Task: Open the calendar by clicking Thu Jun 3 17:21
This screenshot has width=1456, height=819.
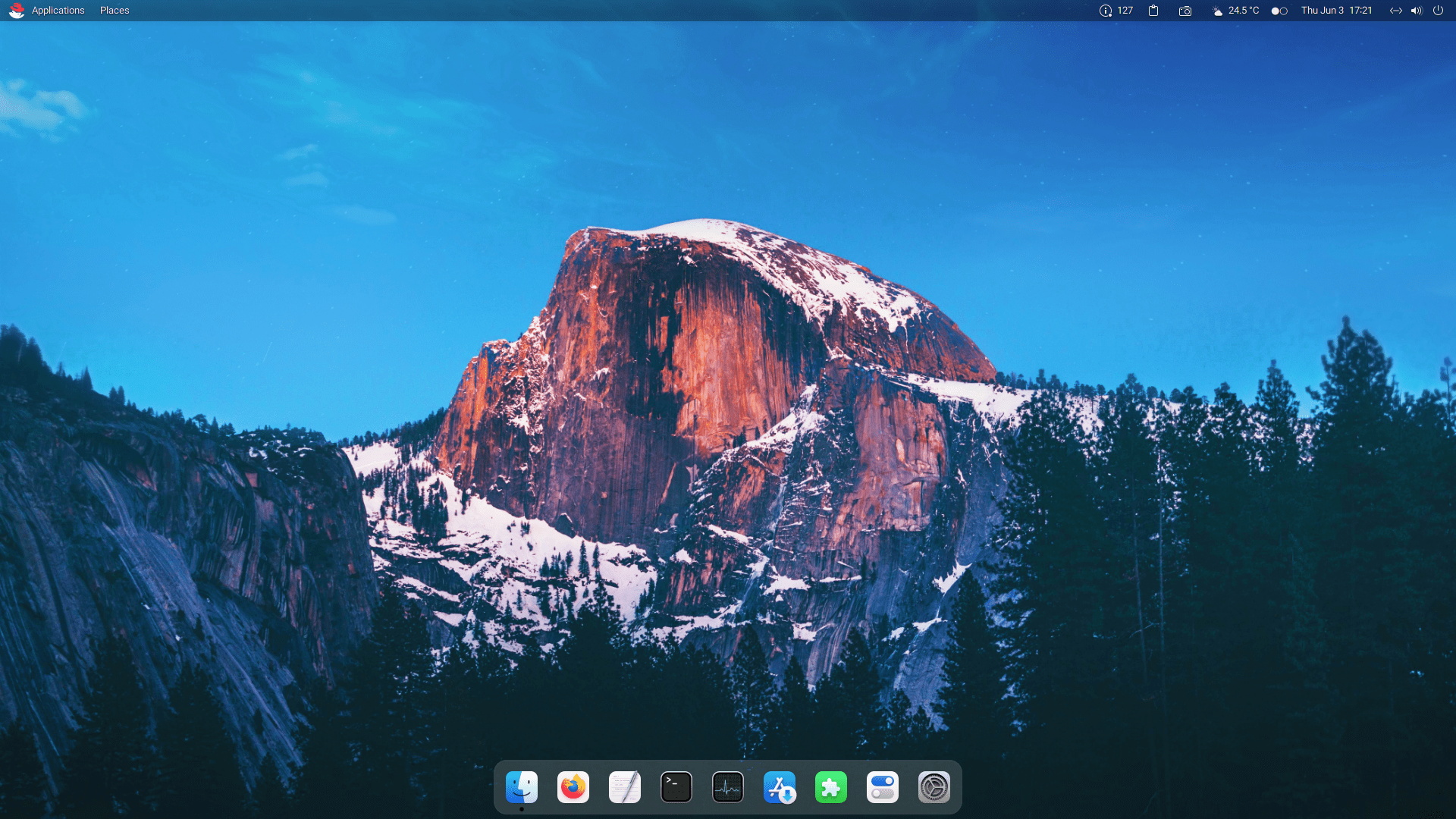Action: coord(1337,11)
